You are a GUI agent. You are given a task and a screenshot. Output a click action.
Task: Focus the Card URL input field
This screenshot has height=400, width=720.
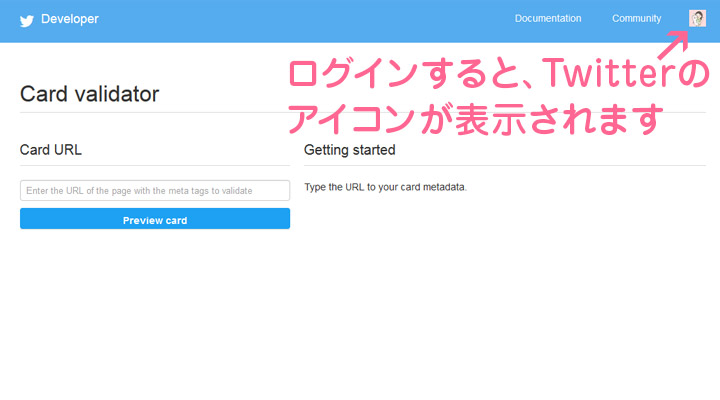click(x=155, y=190)
